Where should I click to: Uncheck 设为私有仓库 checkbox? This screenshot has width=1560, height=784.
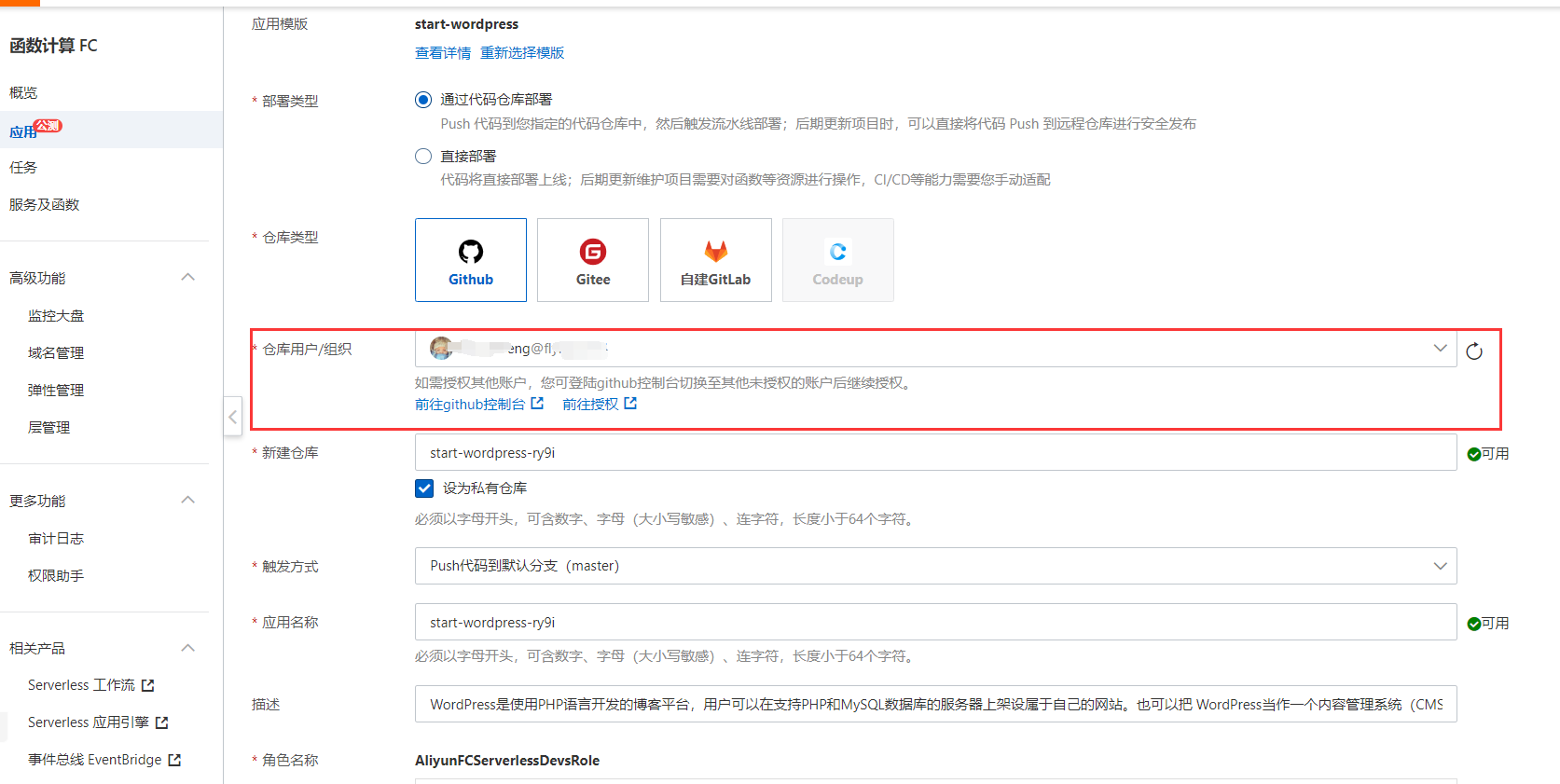[424, 488]
